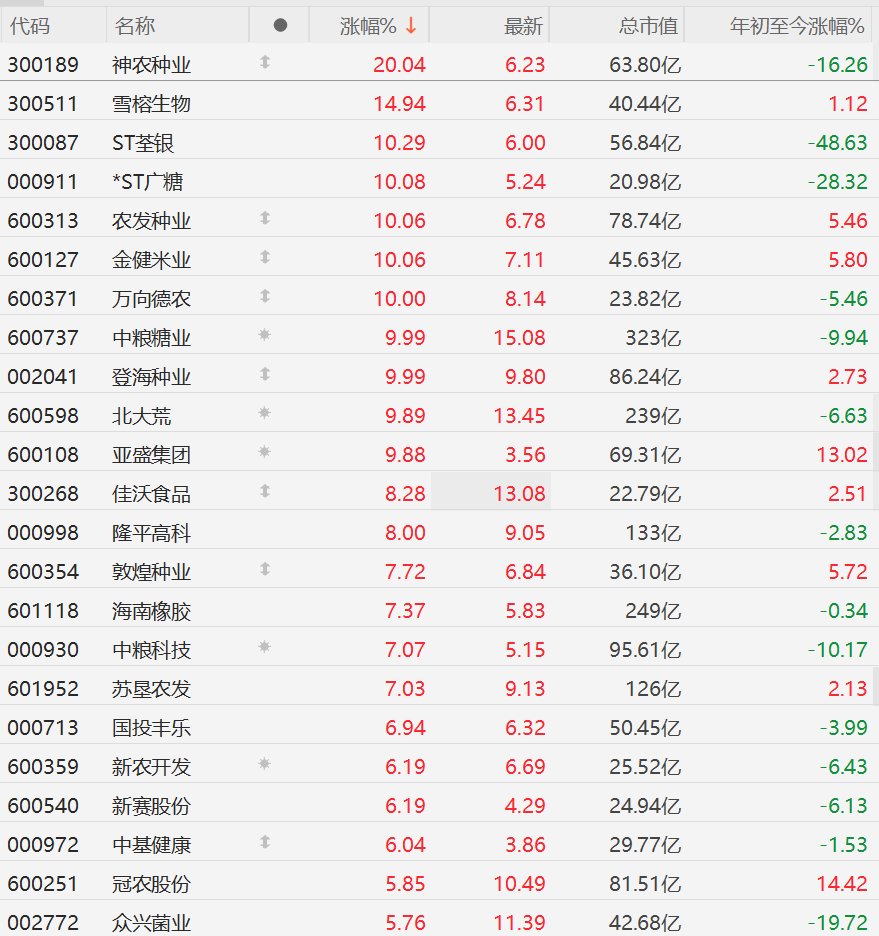Screen dimensions: 879x936
Task: Click 金健米业 stock name
Action: [151, 260]
